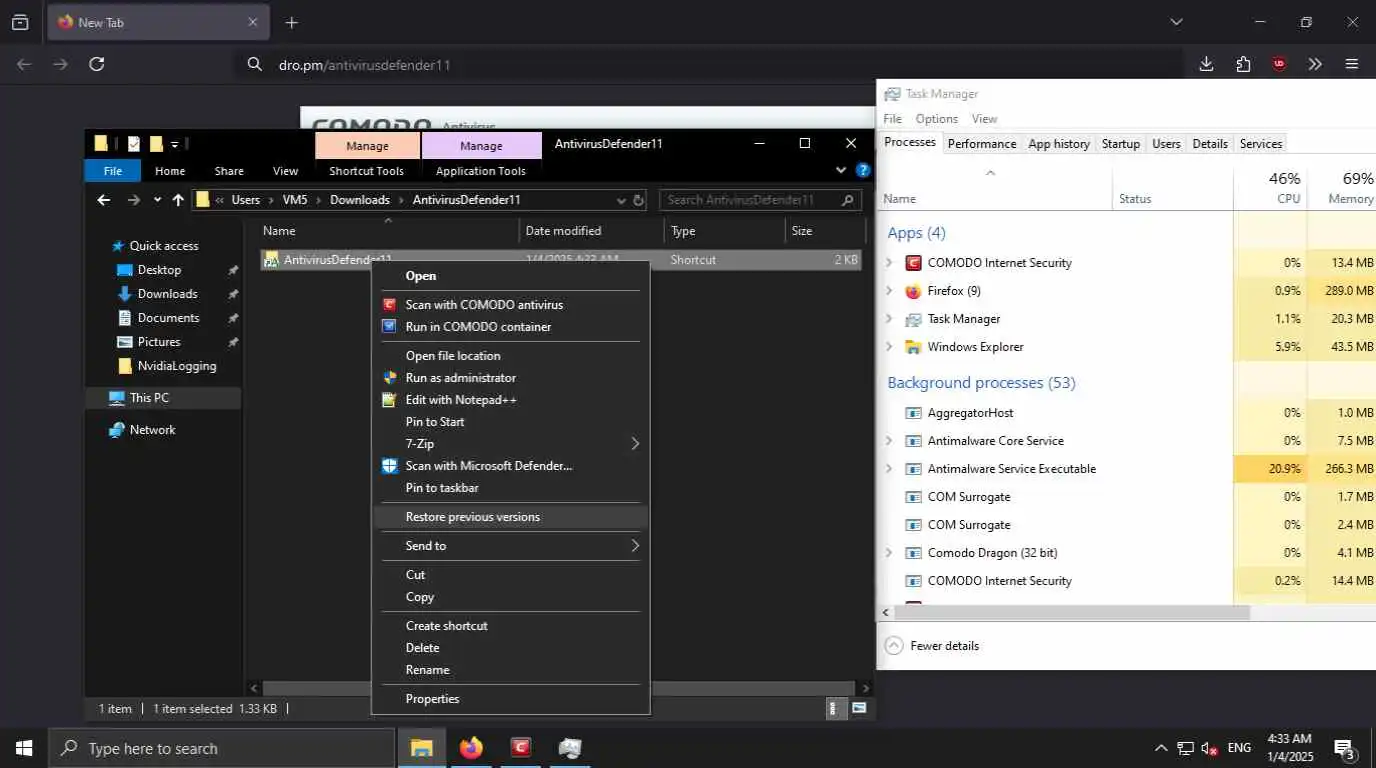Expand Antimalware Core Service row
This screenshot has height=768, width=1376.
[x=889, y=441]
